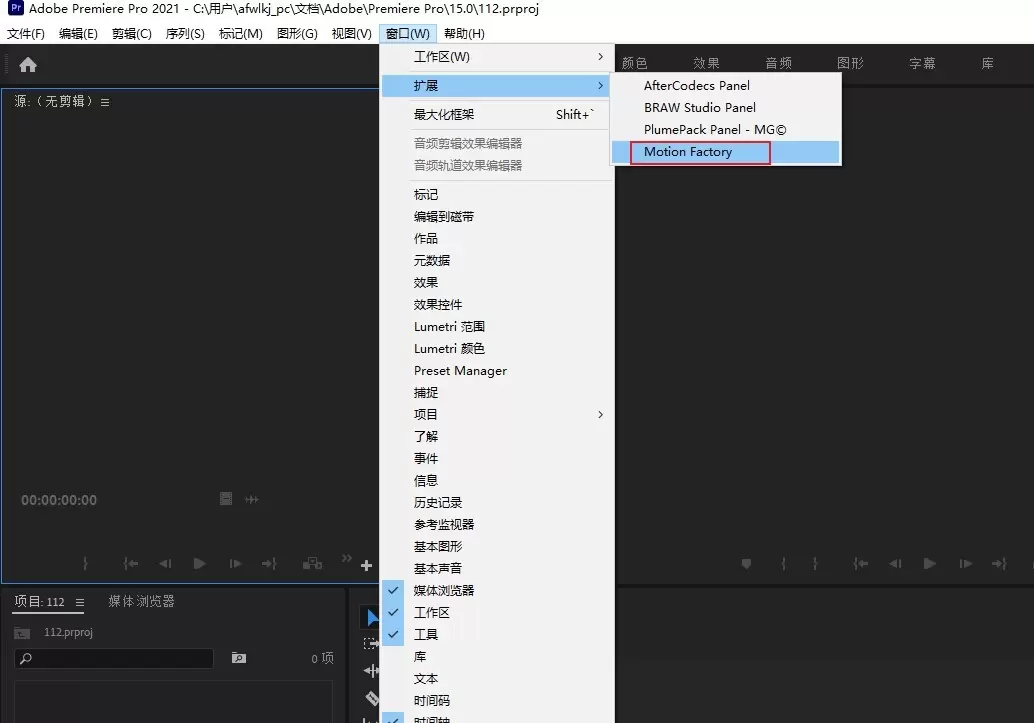
Task: Switch to 颜色 workspace tab
Action: [634, 63]
